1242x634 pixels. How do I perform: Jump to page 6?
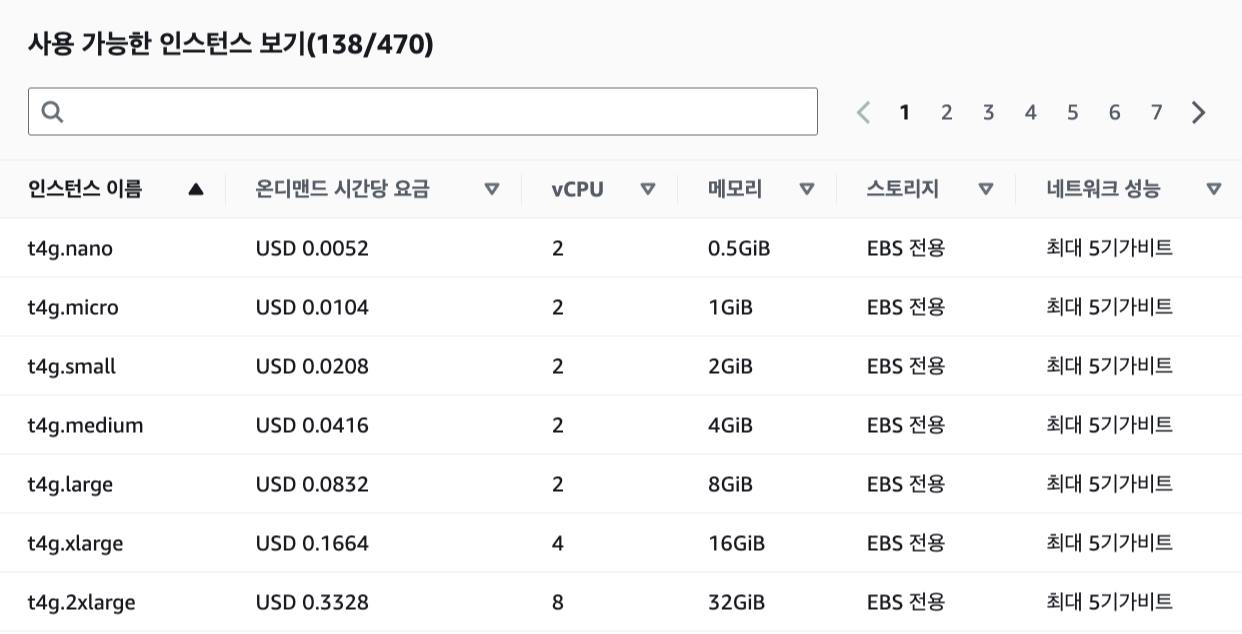[x=1114, y=112]
